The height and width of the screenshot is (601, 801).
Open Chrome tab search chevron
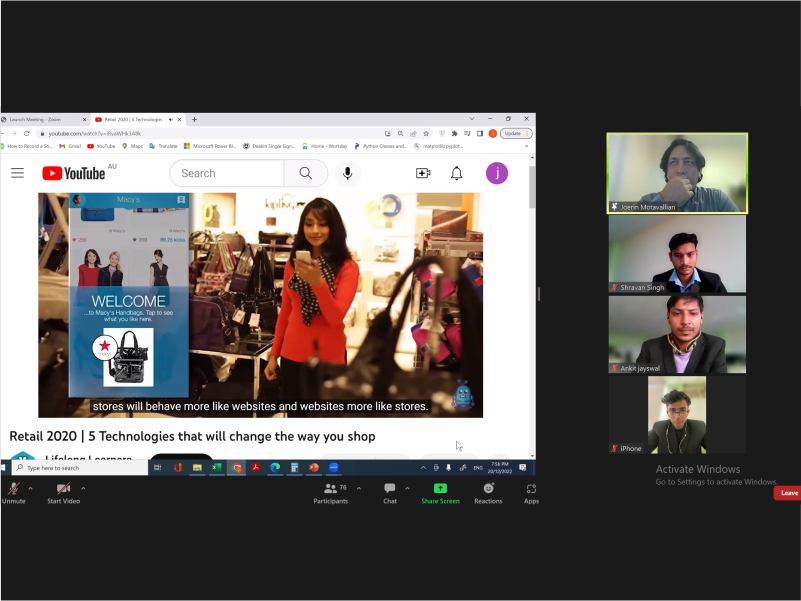(472, 119)
